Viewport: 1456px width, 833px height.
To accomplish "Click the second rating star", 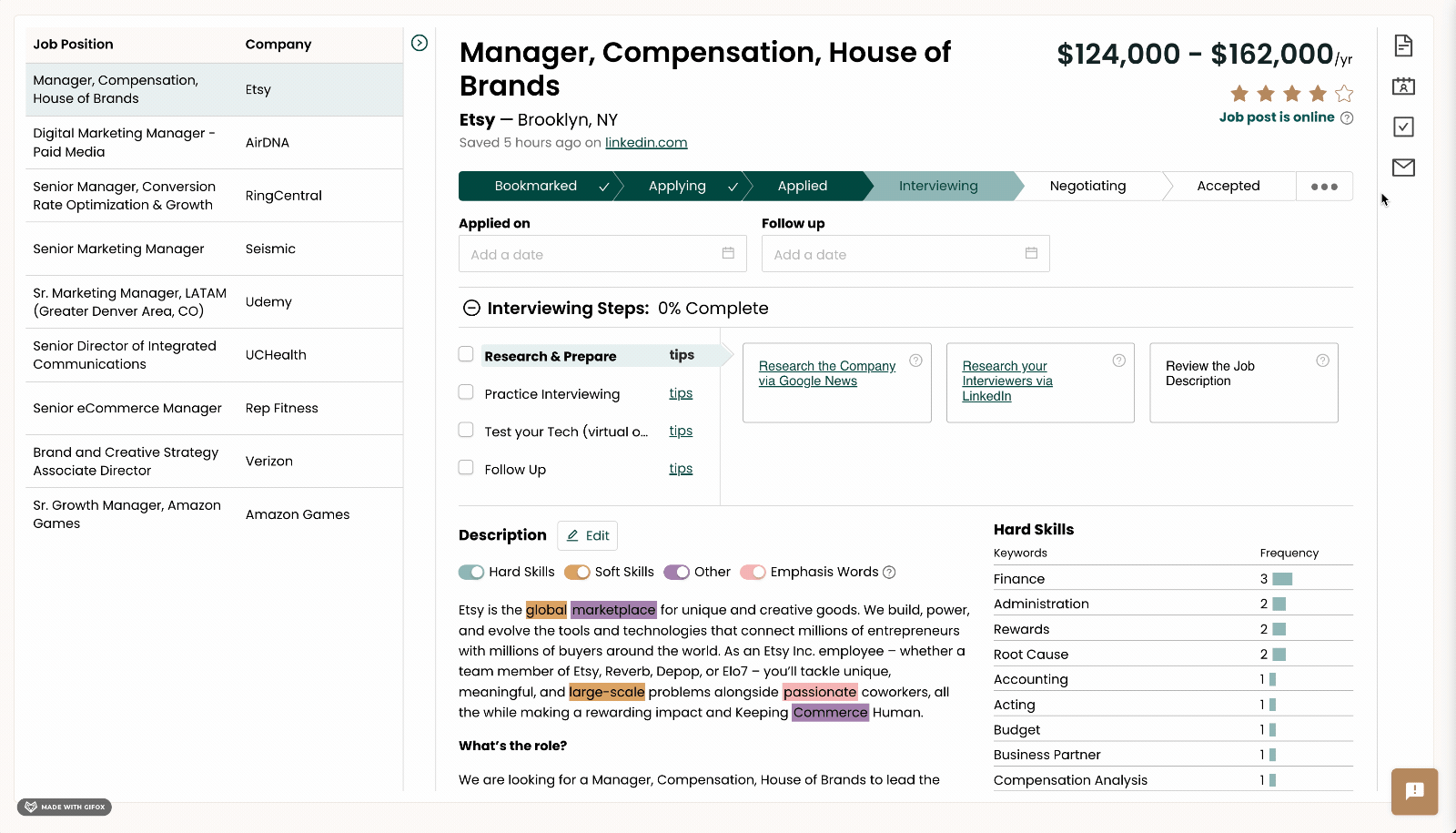I will 1266,94.
